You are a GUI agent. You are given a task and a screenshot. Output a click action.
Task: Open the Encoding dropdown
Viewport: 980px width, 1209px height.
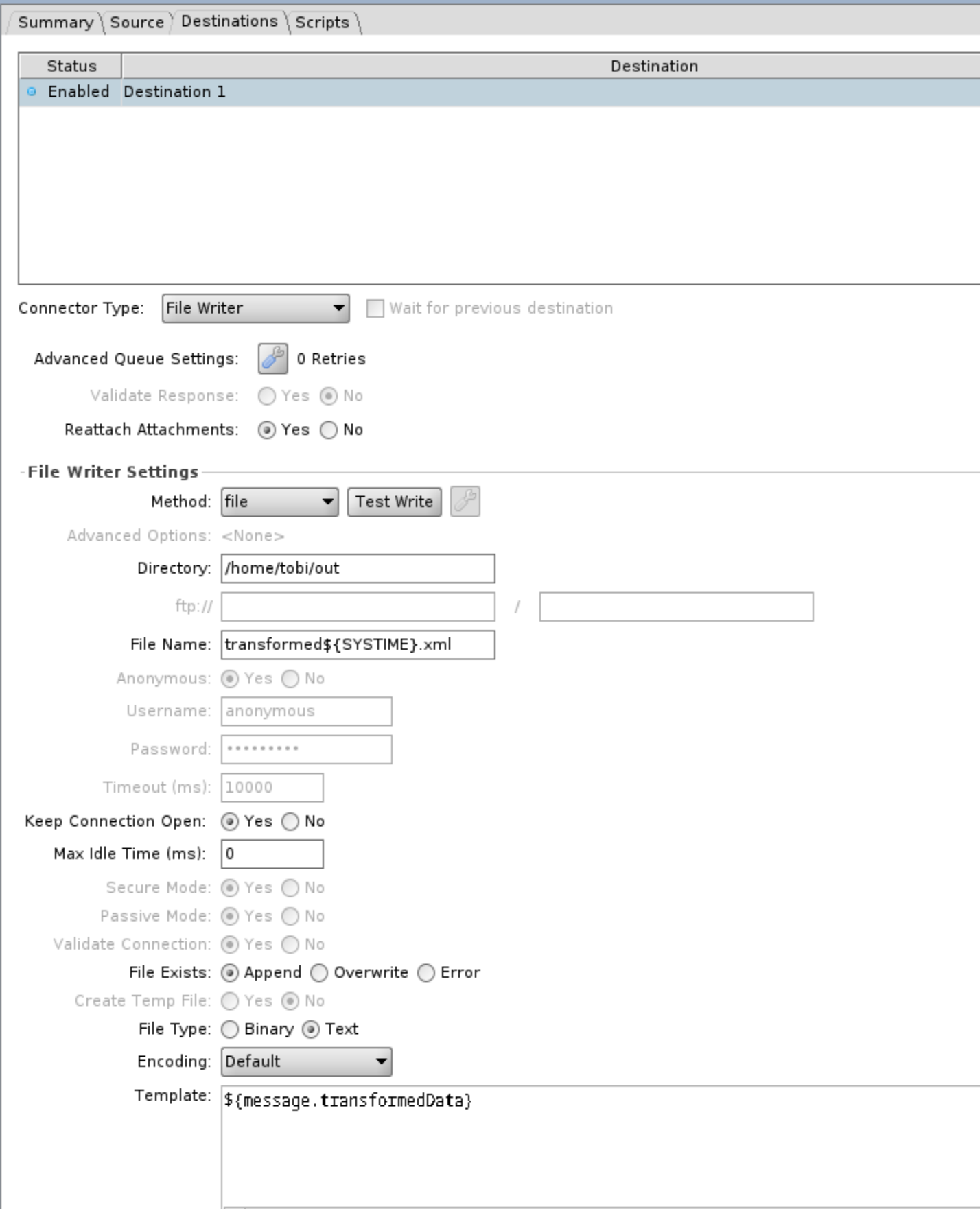306,1062
